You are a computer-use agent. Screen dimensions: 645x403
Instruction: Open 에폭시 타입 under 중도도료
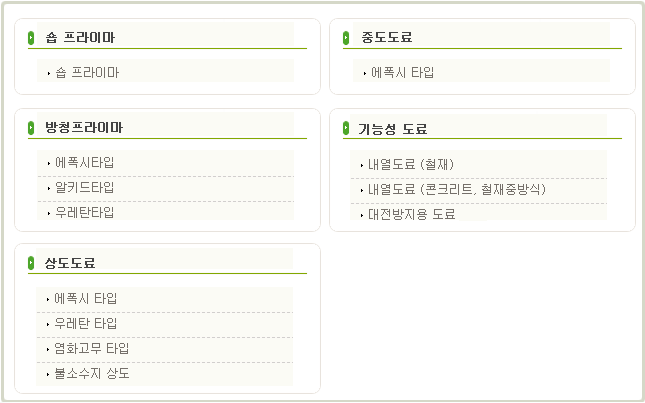tap(403, 73)
